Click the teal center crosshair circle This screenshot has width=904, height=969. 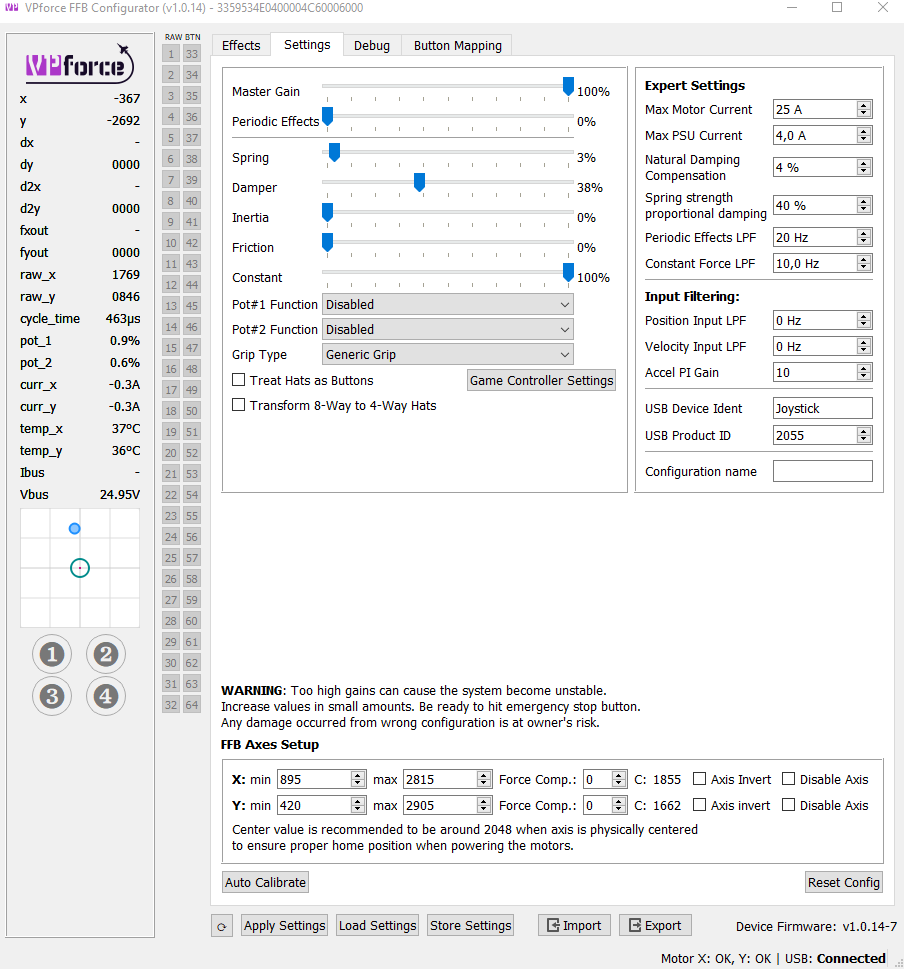[80, 568]
